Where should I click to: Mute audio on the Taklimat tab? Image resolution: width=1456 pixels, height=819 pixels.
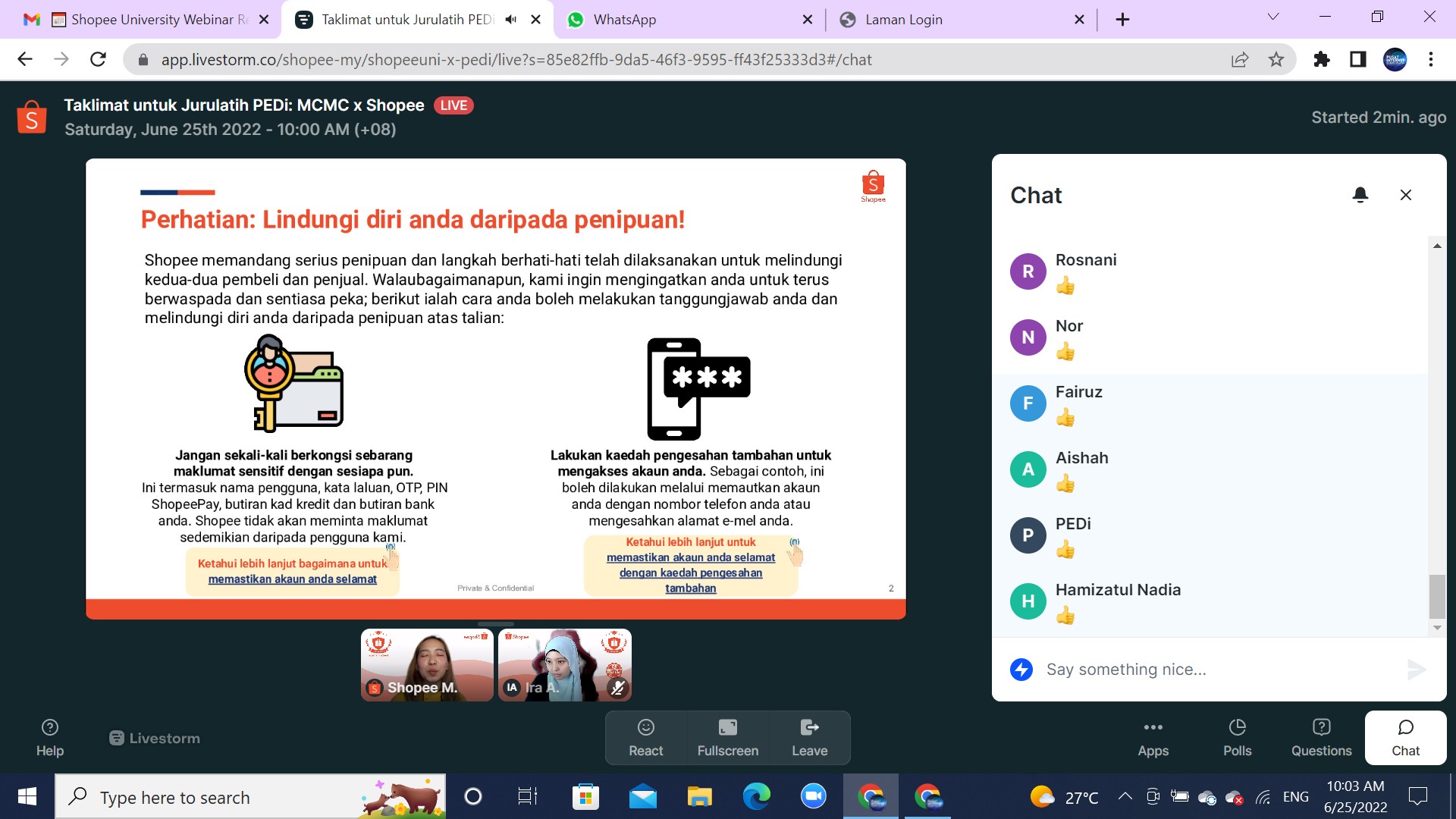(x=511, y=20)
